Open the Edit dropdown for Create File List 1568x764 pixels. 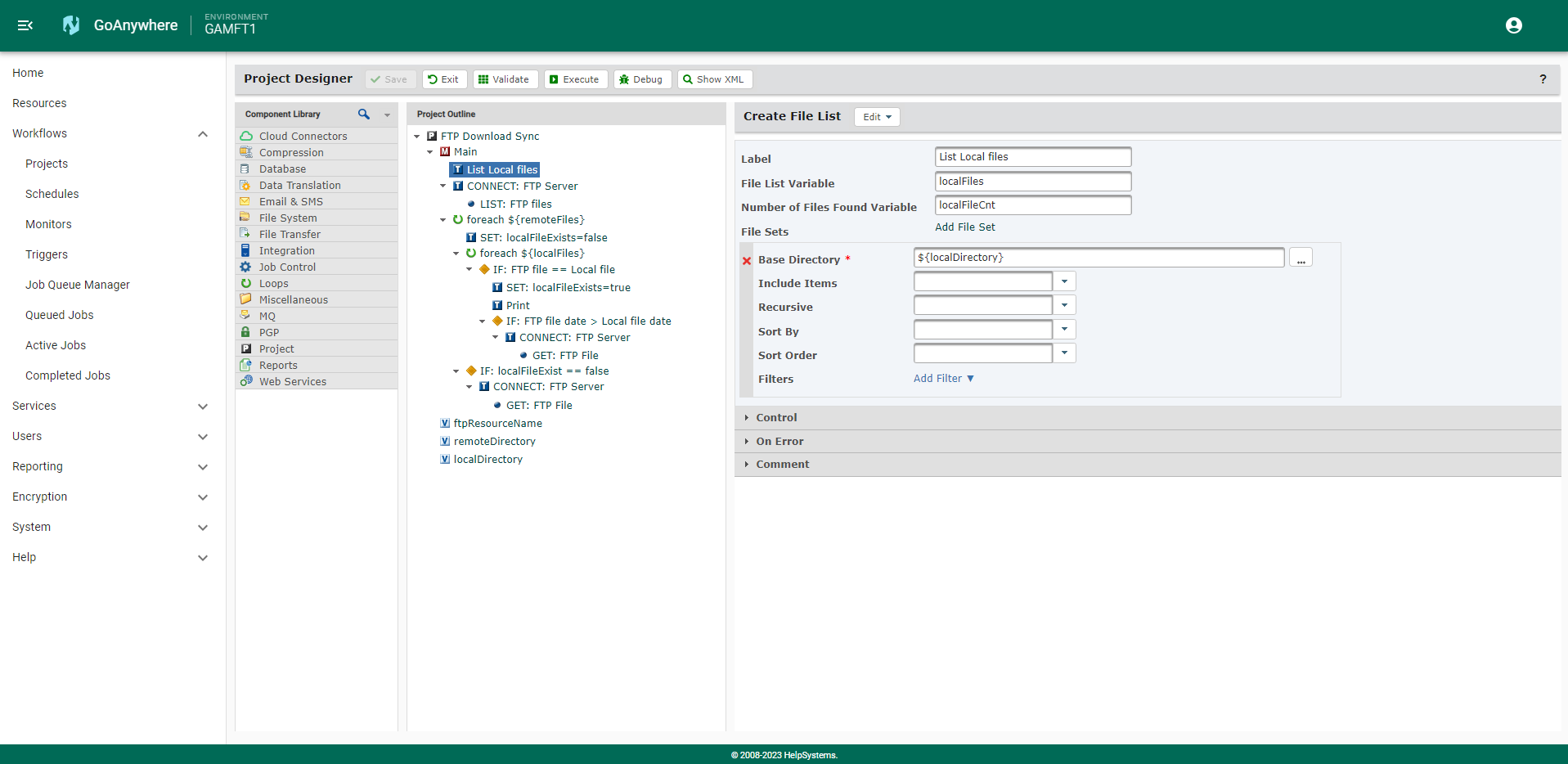[x=876, y=116]
